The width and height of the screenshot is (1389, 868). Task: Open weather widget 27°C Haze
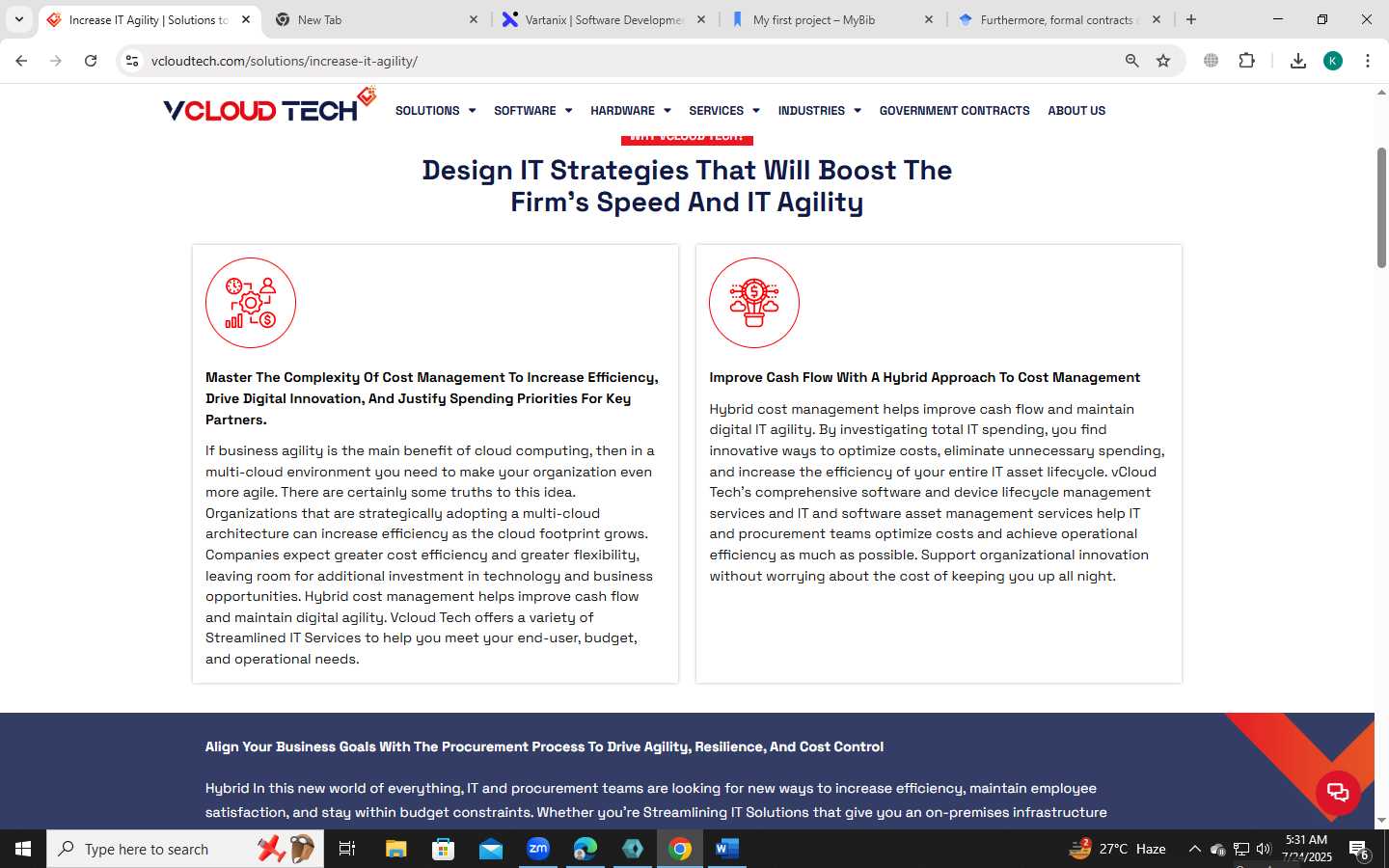pos(1117,849)
